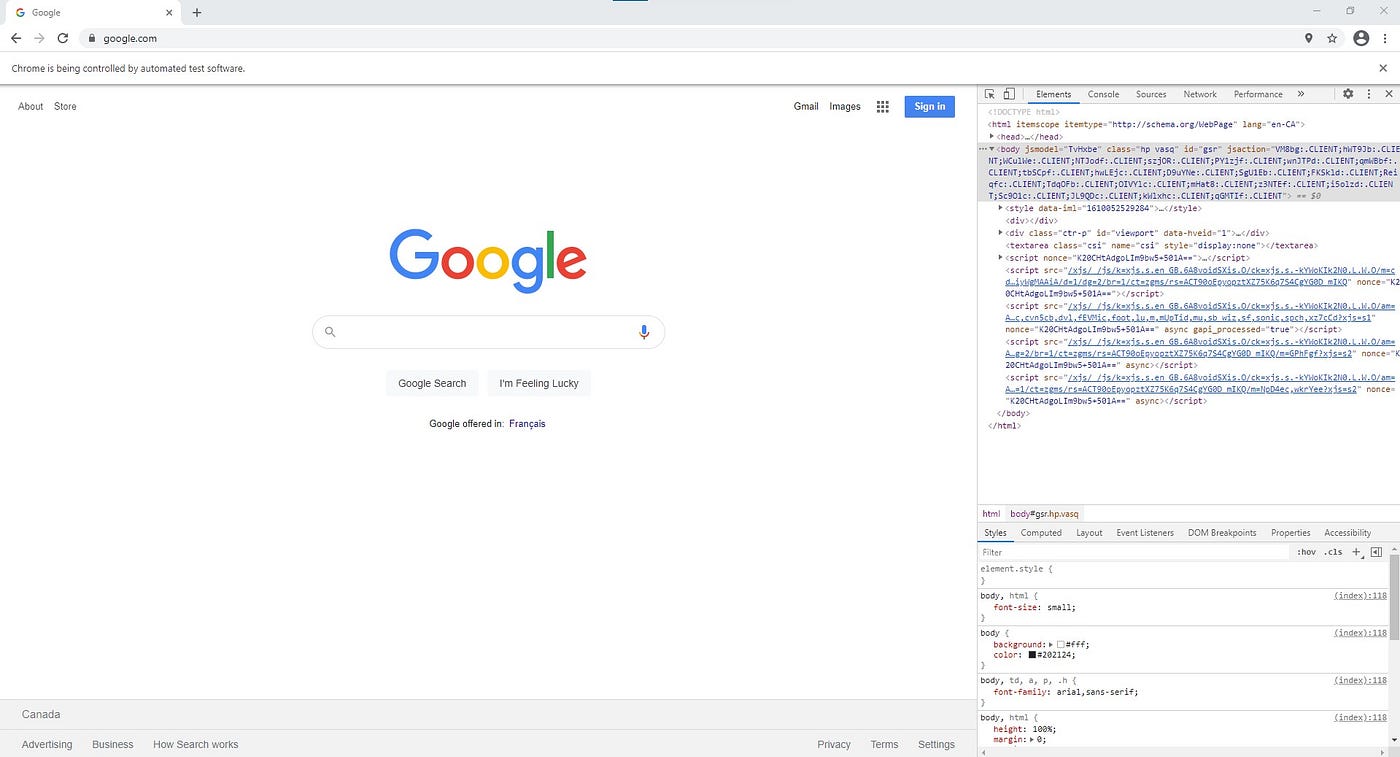Toggle the computed styles sidebar pane icon
Screen dimensions: 1400x757
point(1377,552)
